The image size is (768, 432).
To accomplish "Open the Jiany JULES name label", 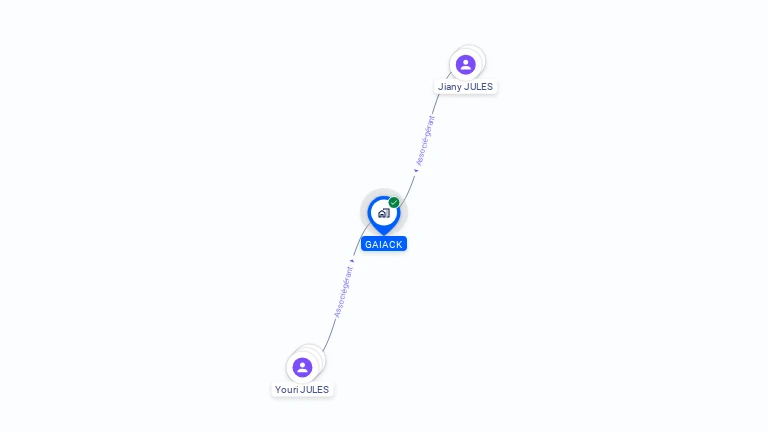I will click(x=465, y=87).
